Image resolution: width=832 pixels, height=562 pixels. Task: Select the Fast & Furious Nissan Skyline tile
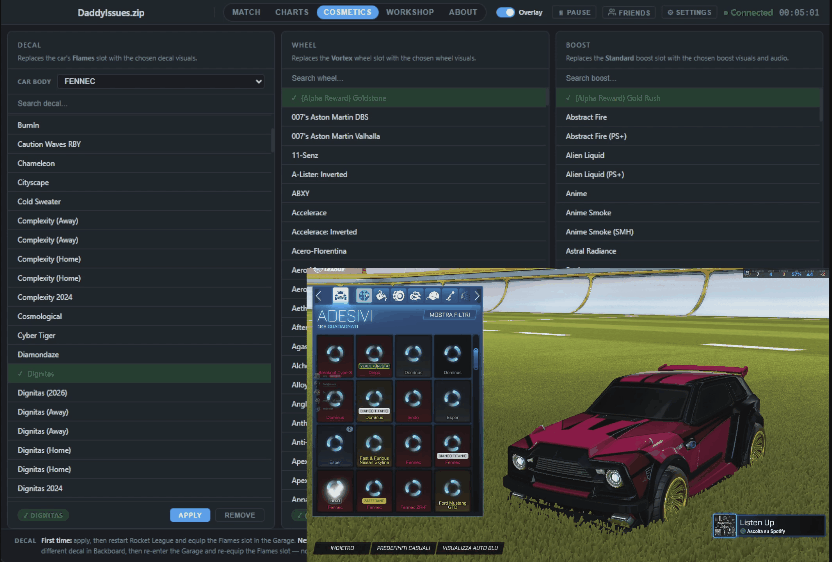point(374,446)
